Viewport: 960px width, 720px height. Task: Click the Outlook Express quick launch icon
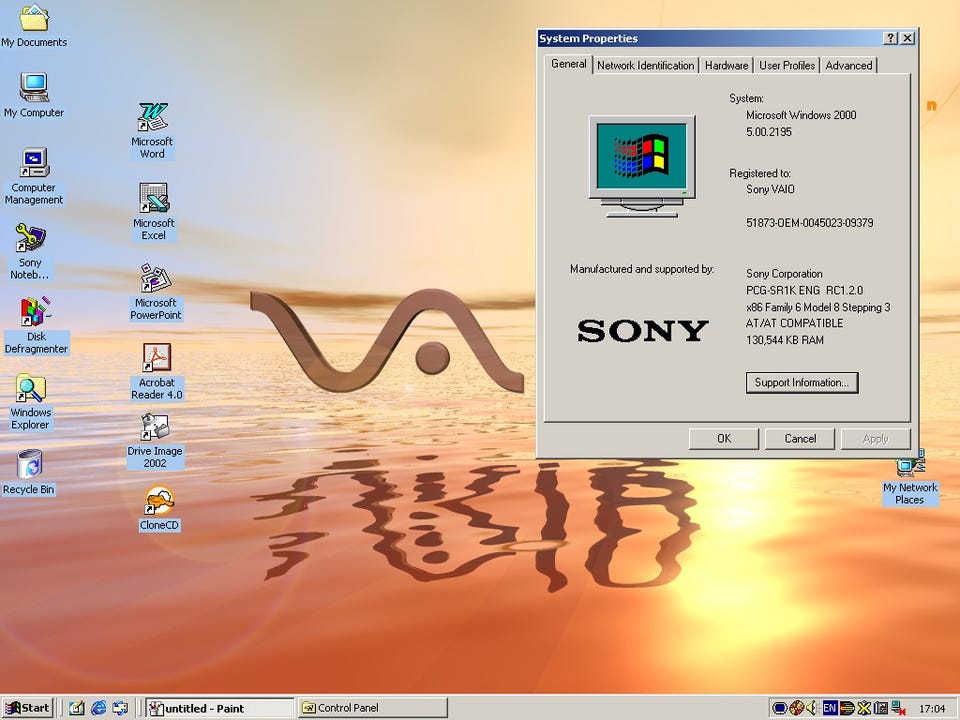tap(120, 708)
